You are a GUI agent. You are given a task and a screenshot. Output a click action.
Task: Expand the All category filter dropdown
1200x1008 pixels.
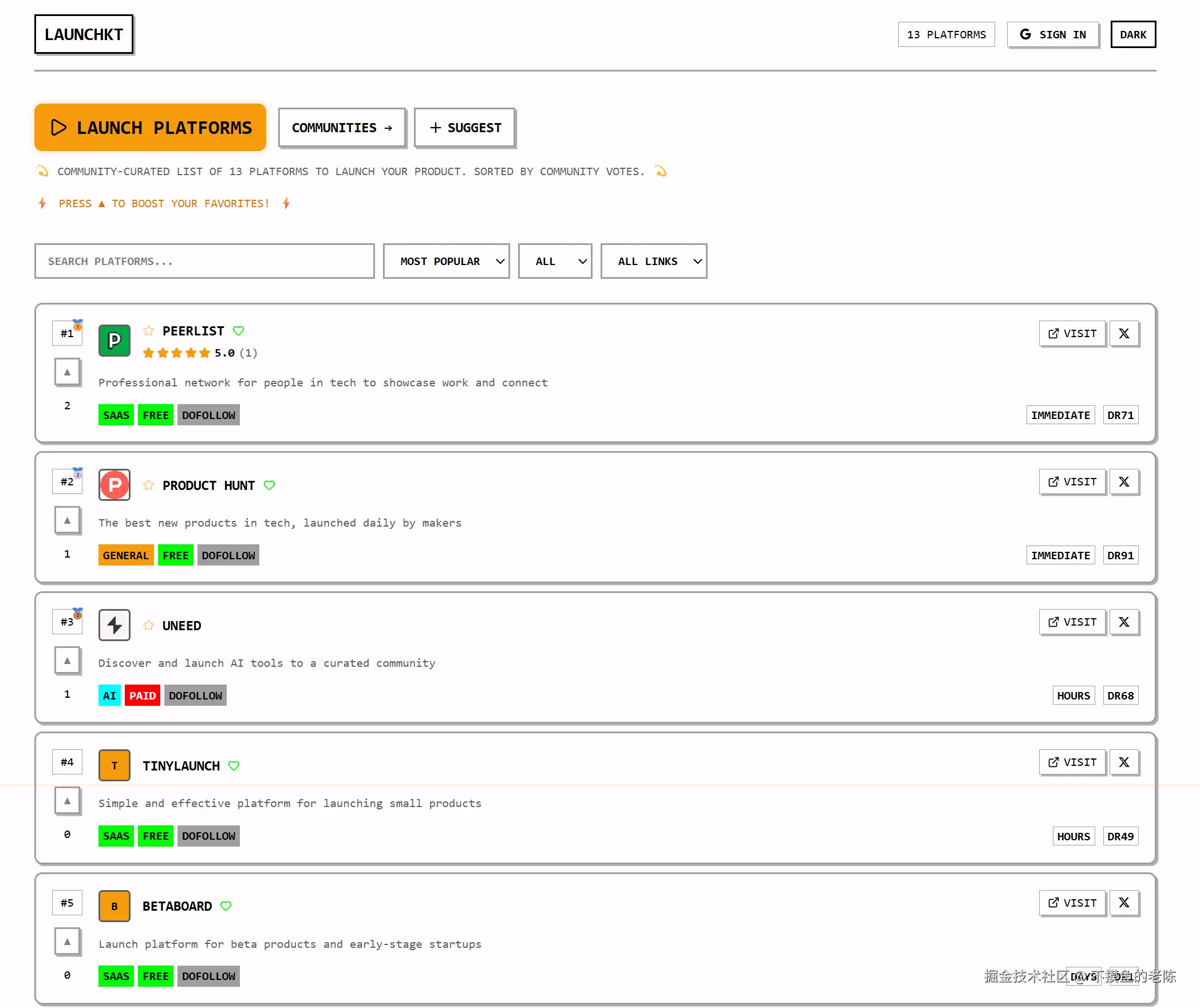(x=555, y=262)
